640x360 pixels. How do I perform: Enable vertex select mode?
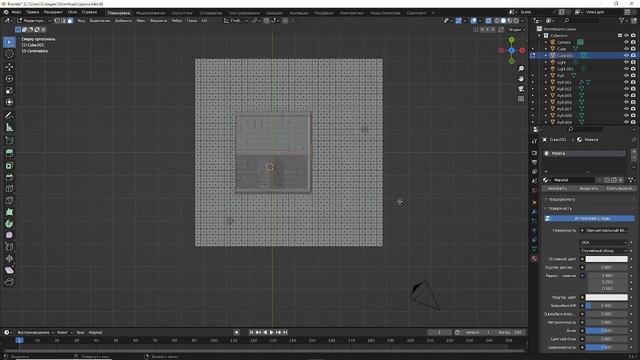(x=57, y=20)
